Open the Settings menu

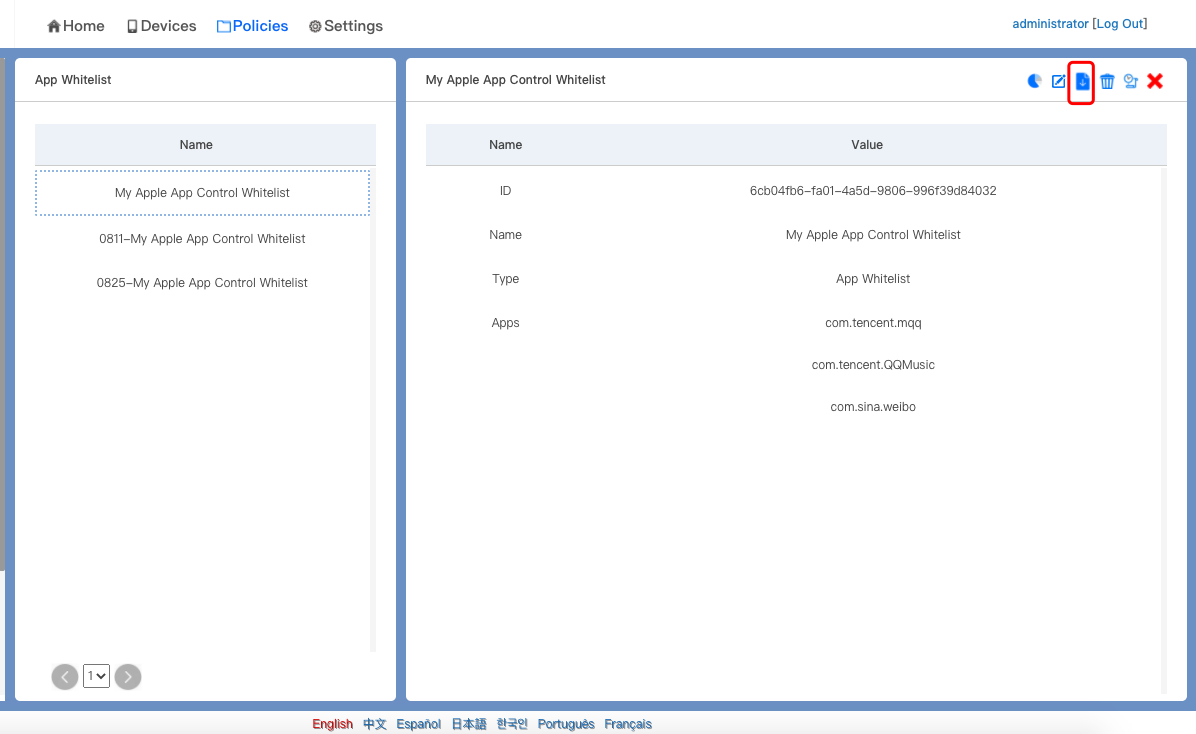click(x=346, y=26)
